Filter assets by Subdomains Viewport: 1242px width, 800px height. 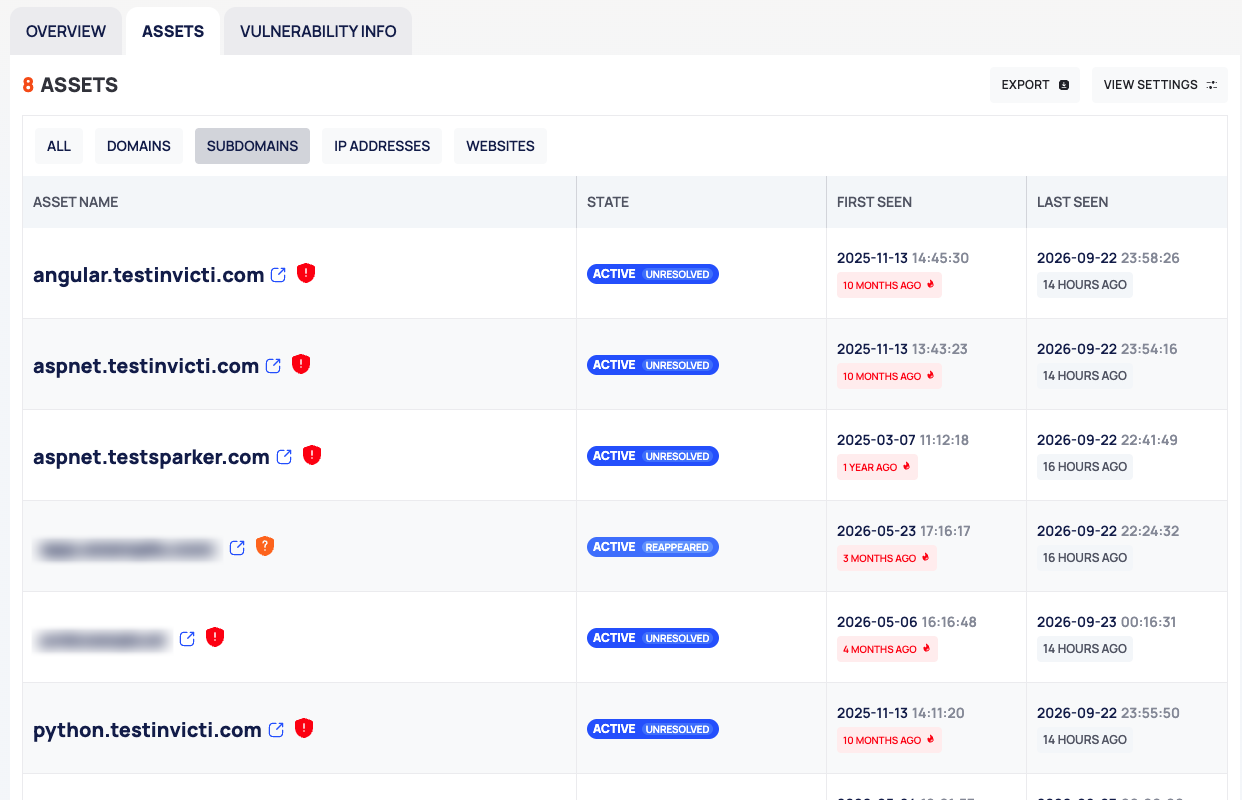(252, 146)
